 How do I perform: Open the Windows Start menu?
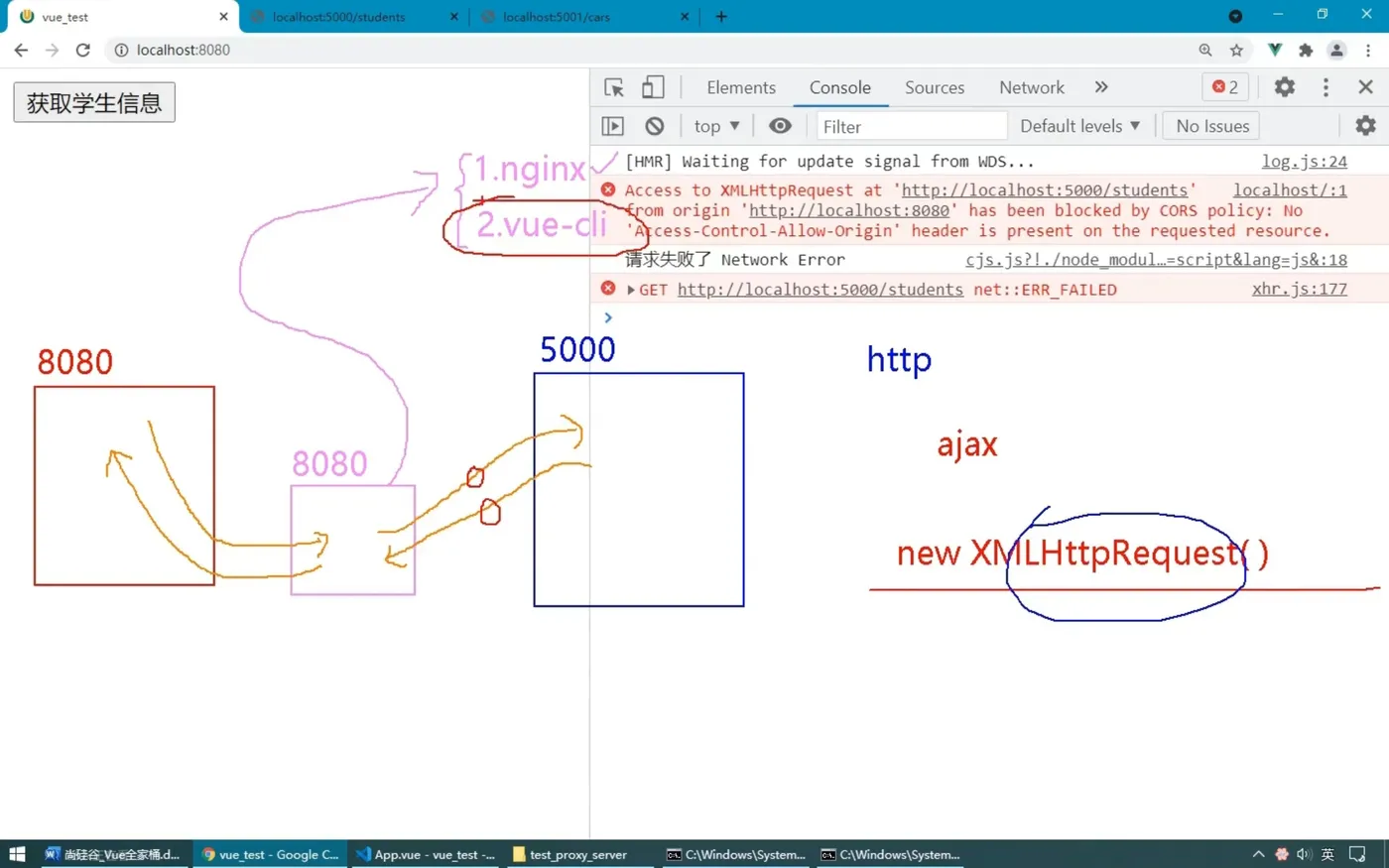pyautogui.click(x=17, y=854)
